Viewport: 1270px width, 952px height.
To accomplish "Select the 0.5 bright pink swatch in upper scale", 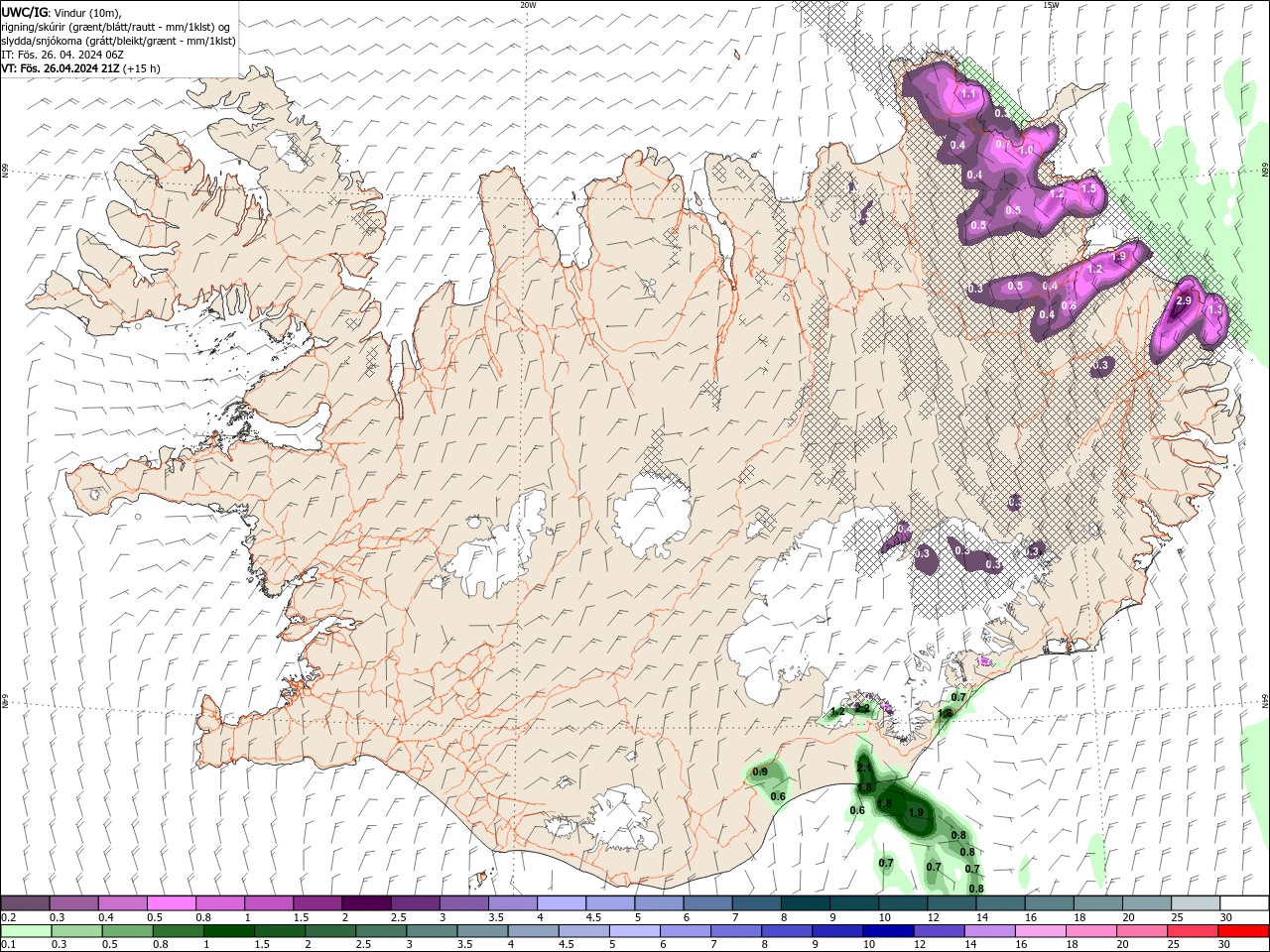I will click(x=171, y=903).
